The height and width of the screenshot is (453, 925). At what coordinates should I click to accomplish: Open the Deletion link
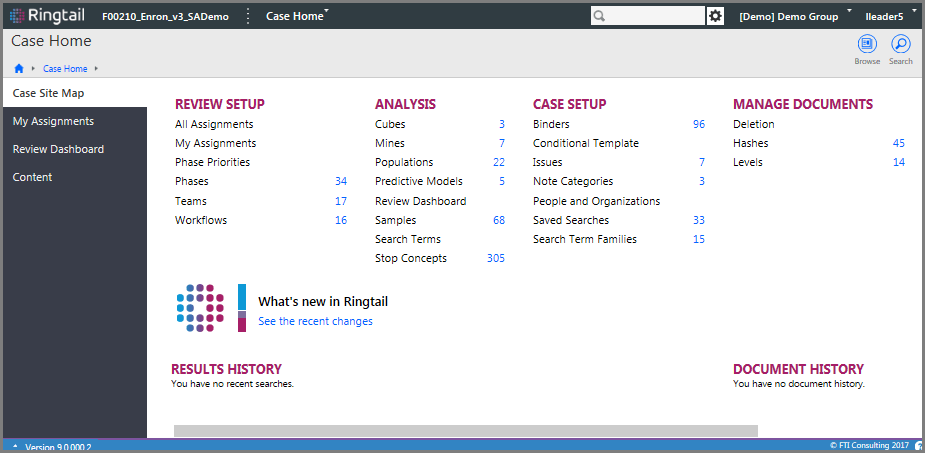click(754, 124)
